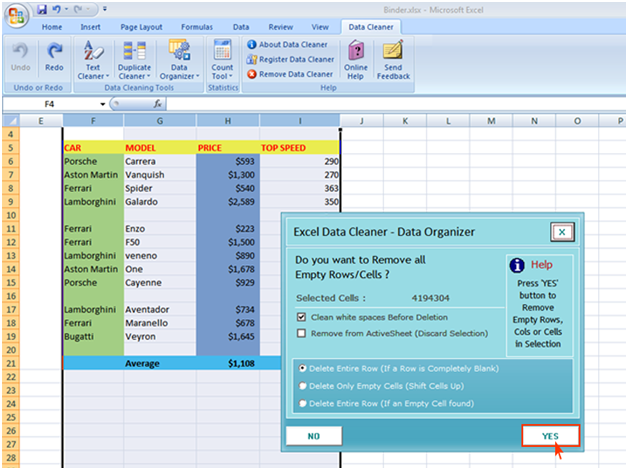Select column K header

point(405,121)
